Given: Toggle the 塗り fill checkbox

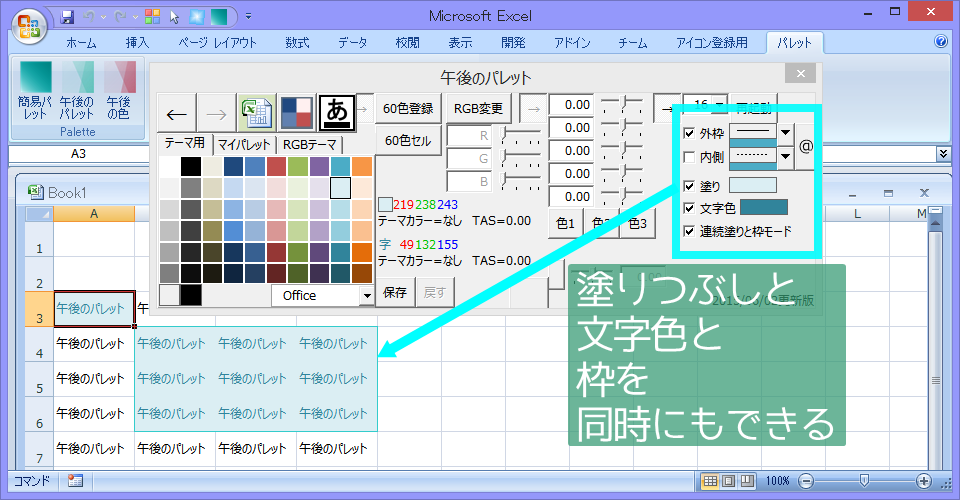Looking at the screenshot, I should click(689, 186).
